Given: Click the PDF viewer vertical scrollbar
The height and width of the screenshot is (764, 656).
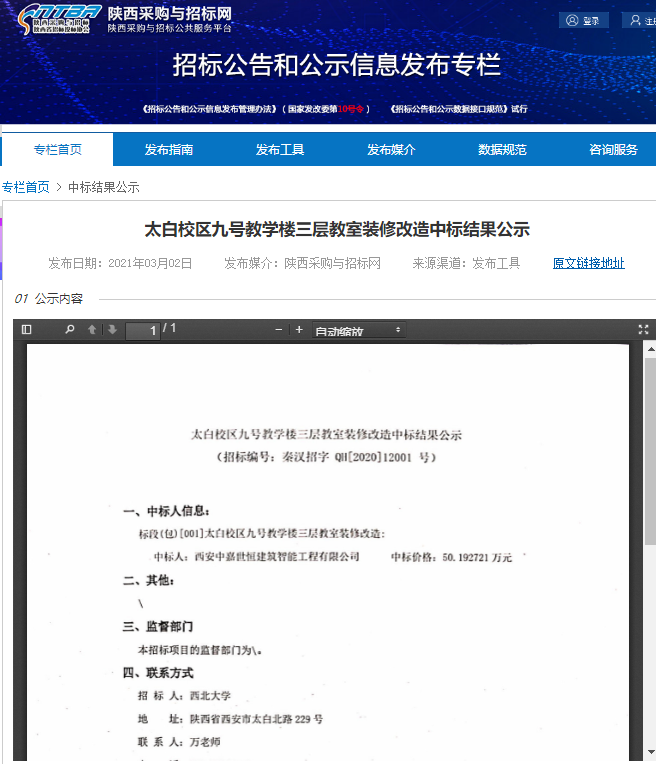Looking at the screenshot, I should click(649, 450).
